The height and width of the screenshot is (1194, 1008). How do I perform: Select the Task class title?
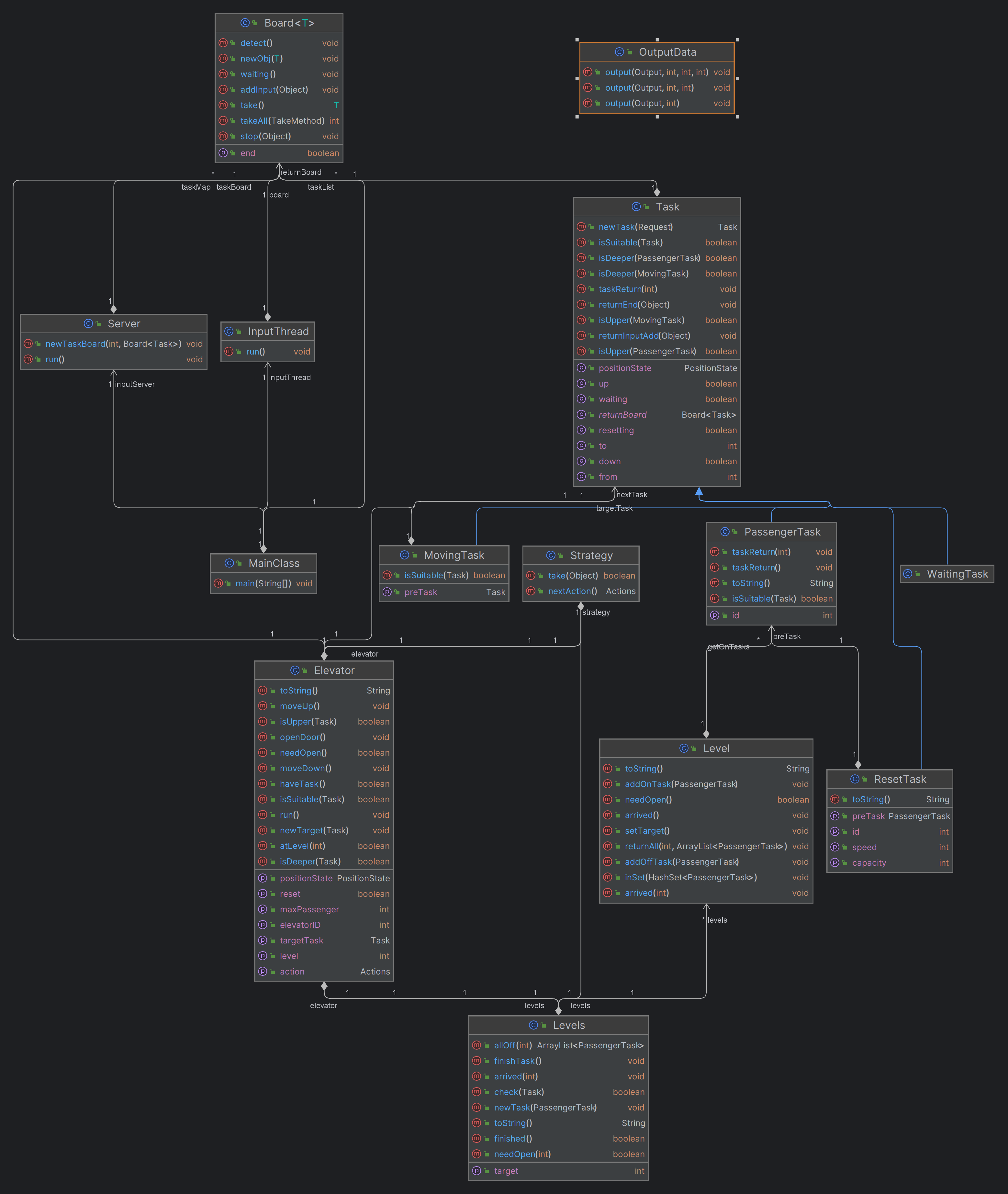pos(667,207)
